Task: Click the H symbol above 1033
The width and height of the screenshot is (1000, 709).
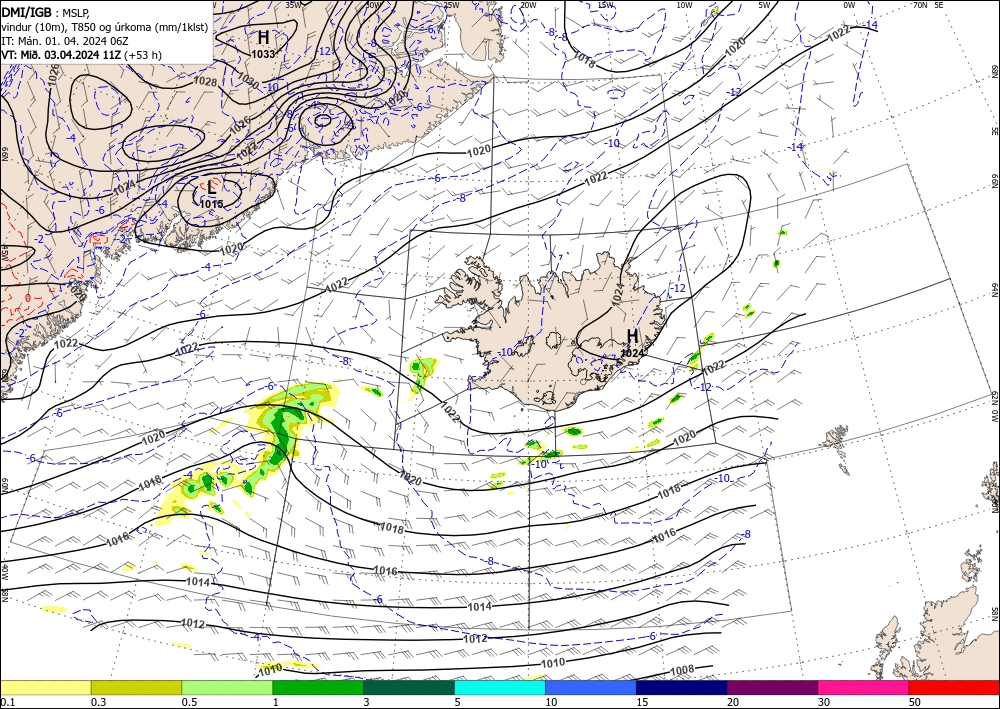Action: coord(263,36)
